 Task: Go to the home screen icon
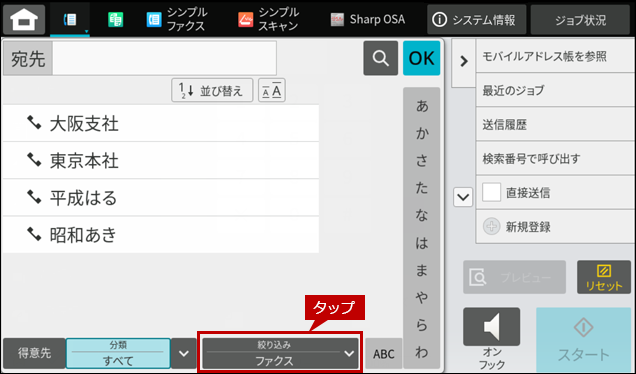24,19
